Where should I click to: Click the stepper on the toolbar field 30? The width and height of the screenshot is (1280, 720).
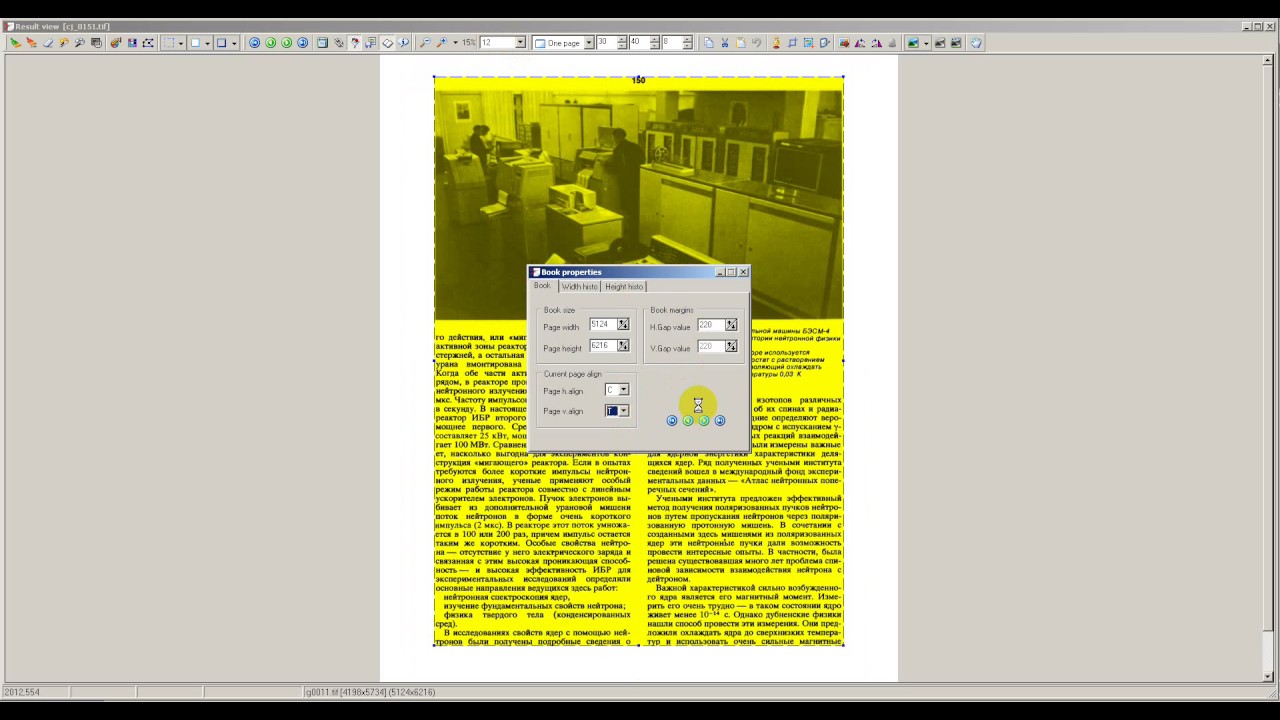coord(622,43)
